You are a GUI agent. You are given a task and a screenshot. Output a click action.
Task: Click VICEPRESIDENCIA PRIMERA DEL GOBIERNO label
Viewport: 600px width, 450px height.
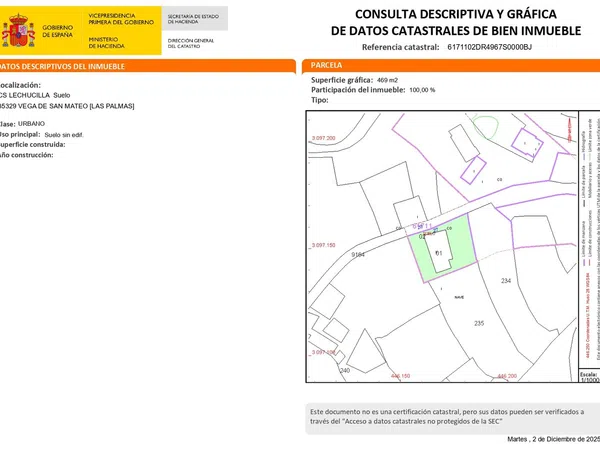pyautogui.click(x=121, y=19)
